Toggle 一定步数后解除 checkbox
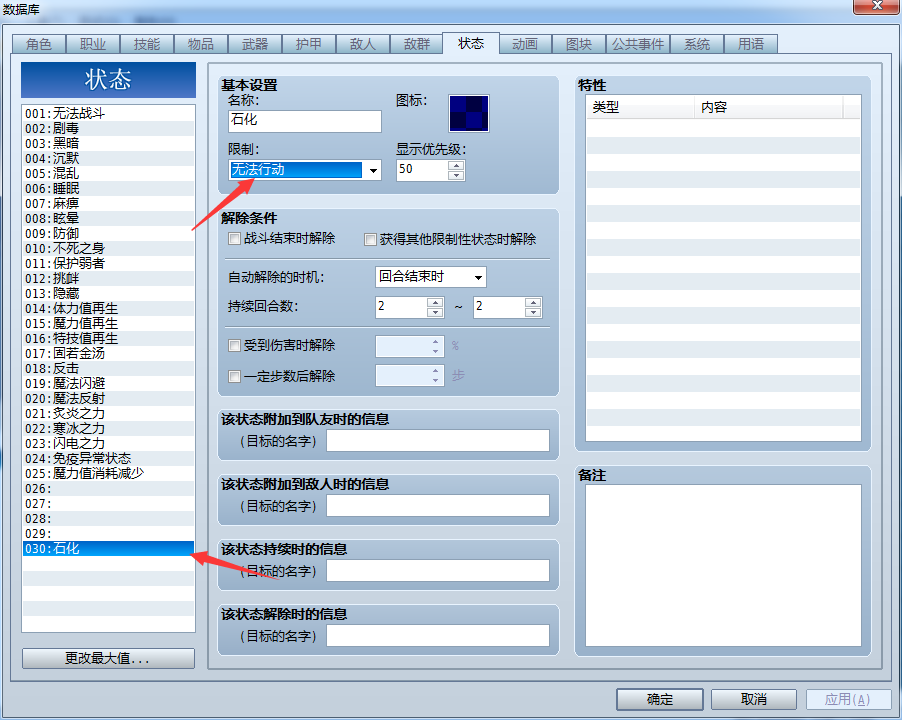 pyautogui.click(x=234, y=377)
